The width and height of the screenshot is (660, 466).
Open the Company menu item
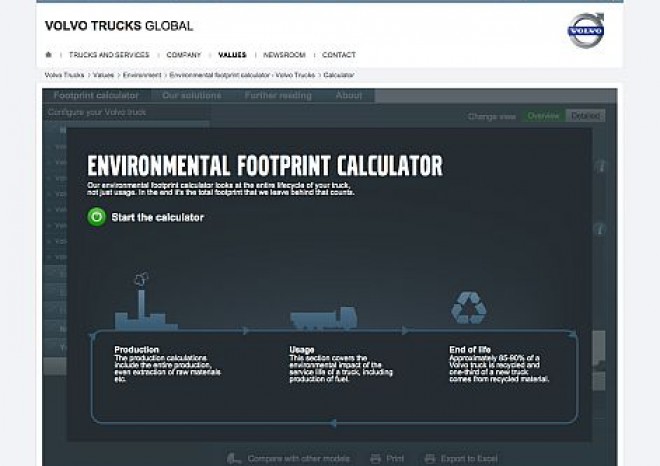[184, 55]
